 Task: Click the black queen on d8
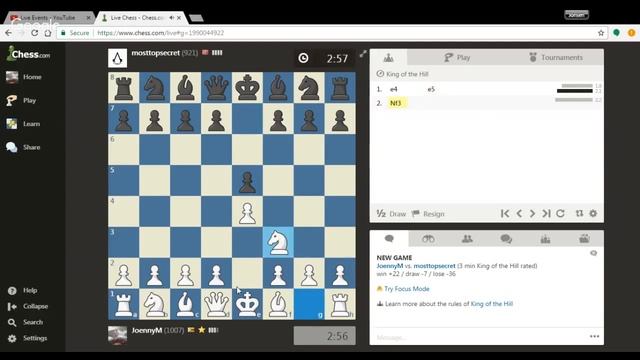click(x=216, y=88)
